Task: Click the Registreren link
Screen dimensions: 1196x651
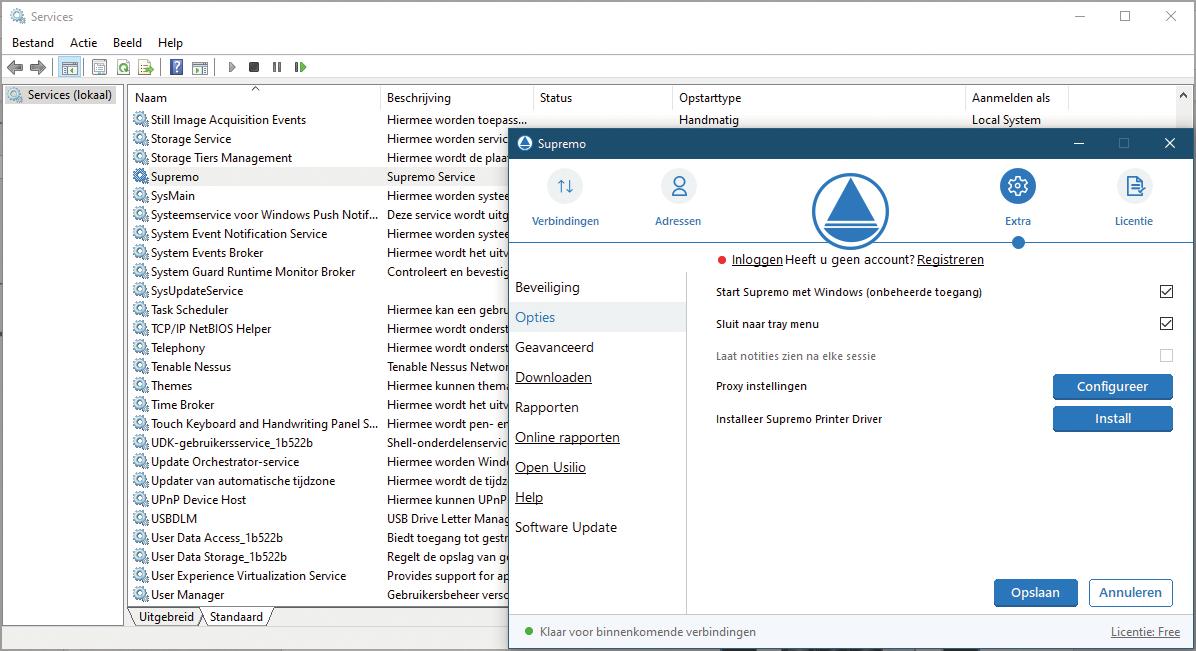Action: pos(950,259)
